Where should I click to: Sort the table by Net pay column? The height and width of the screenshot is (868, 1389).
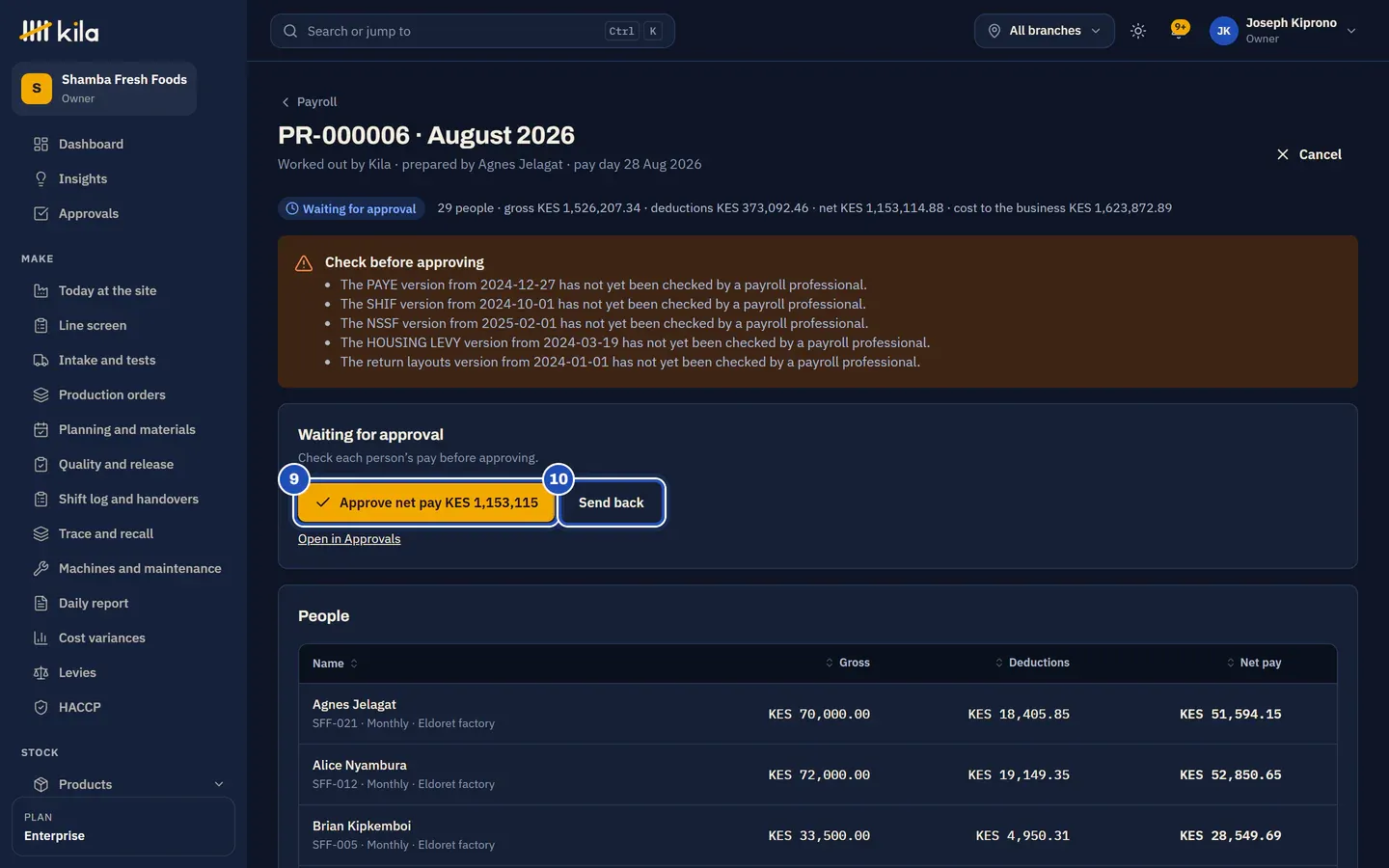click(1253, 664)
